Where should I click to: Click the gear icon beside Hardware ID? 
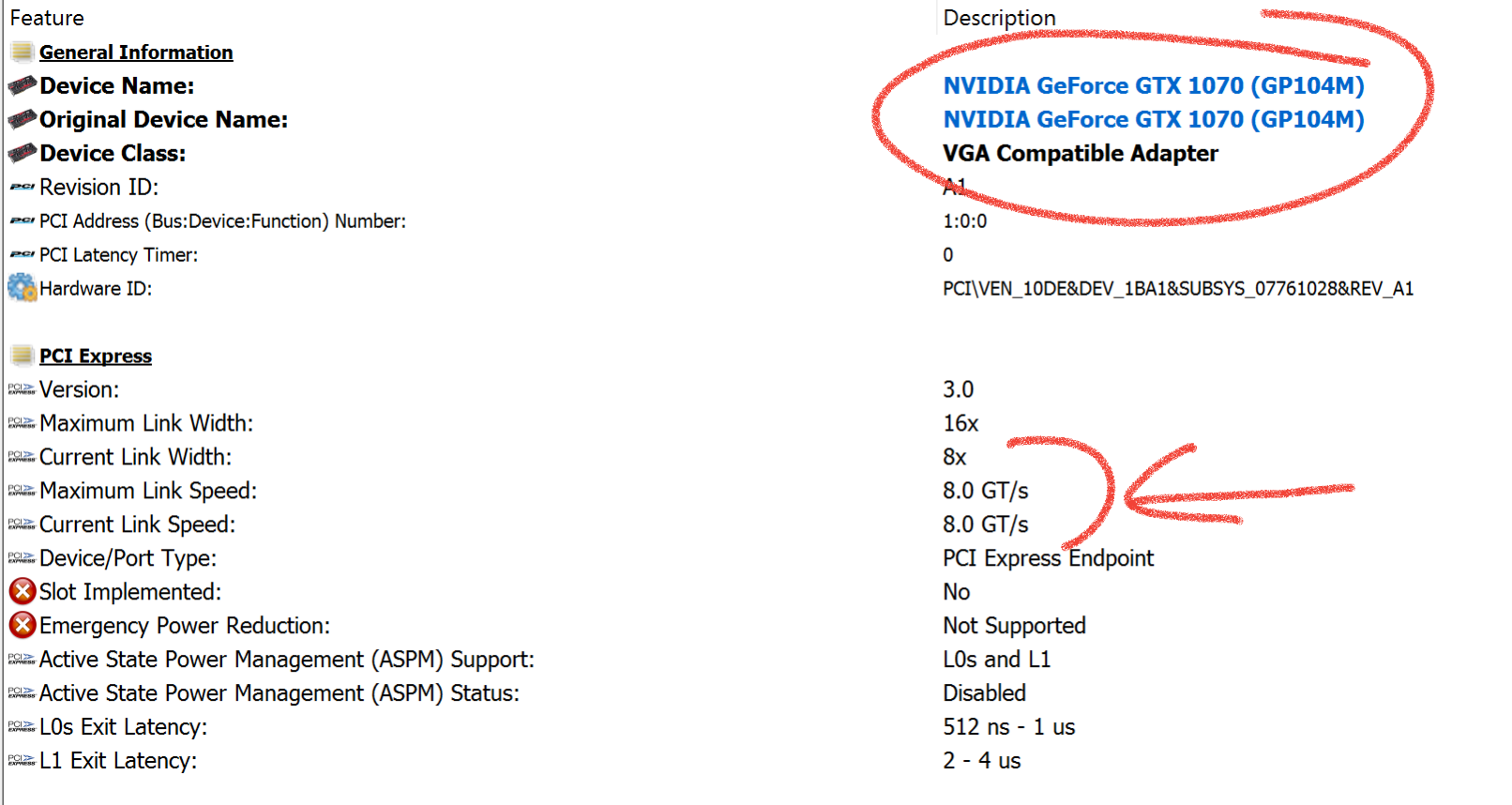22,288
